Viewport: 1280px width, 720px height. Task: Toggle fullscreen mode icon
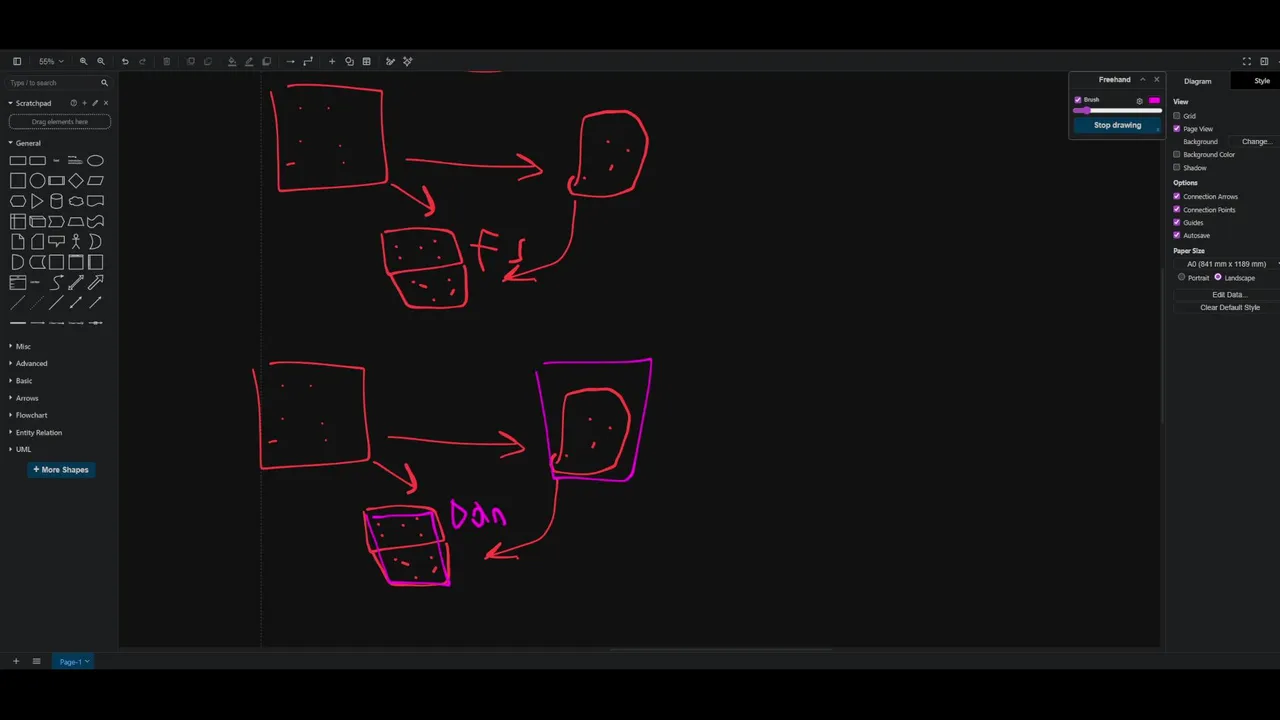click(1246, 61)
